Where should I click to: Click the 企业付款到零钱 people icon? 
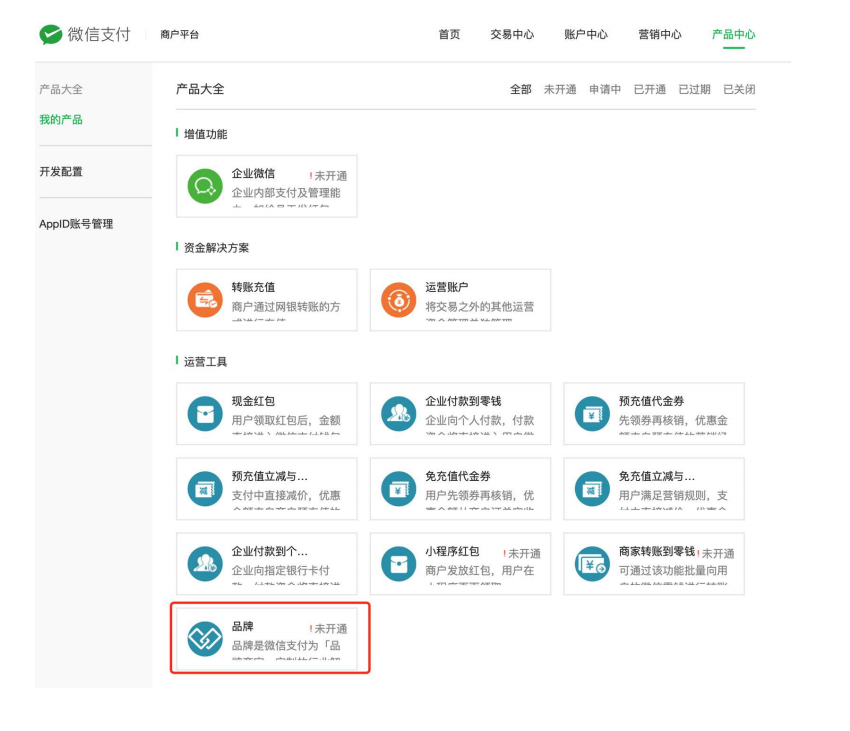398,414
